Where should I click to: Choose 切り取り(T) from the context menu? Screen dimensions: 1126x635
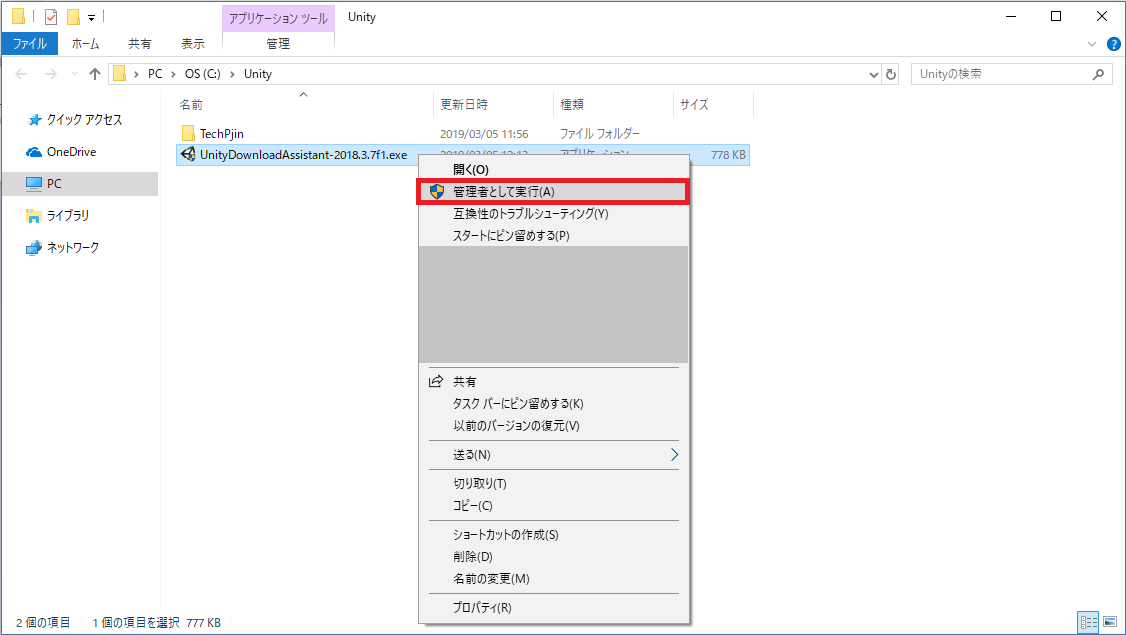pyautogui.click(x=553, y=484)
